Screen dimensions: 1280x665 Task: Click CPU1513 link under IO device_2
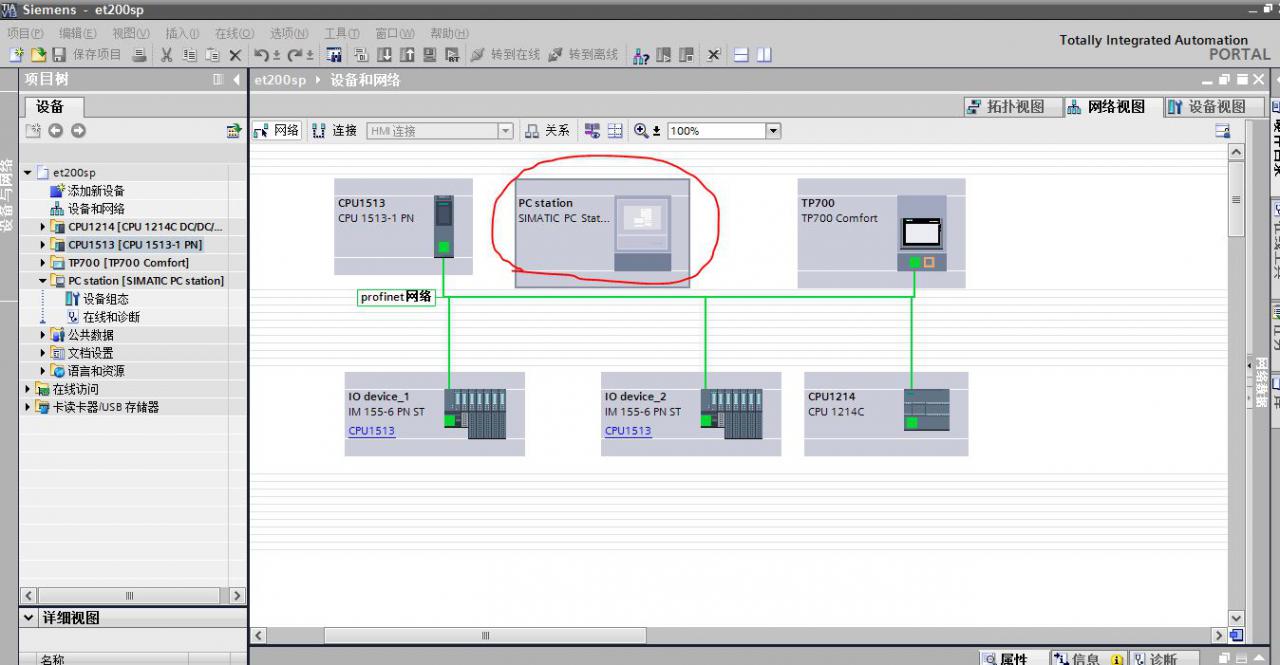[x=627, y=431]
